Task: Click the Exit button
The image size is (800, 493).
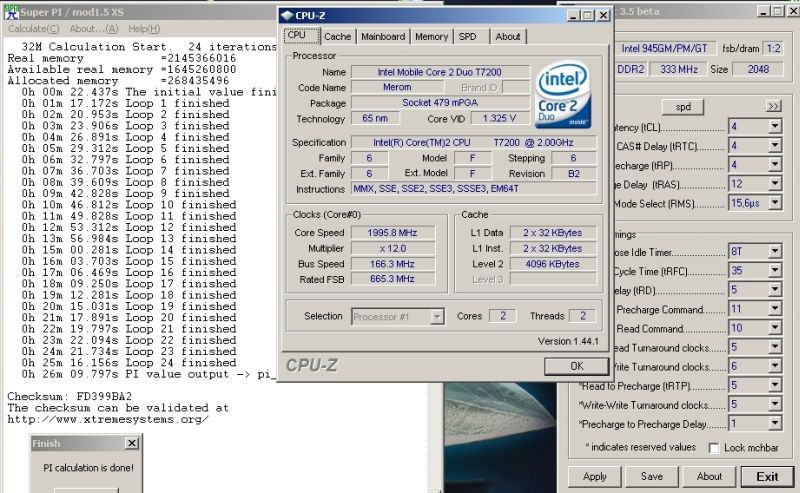Action: coord(767,477)
